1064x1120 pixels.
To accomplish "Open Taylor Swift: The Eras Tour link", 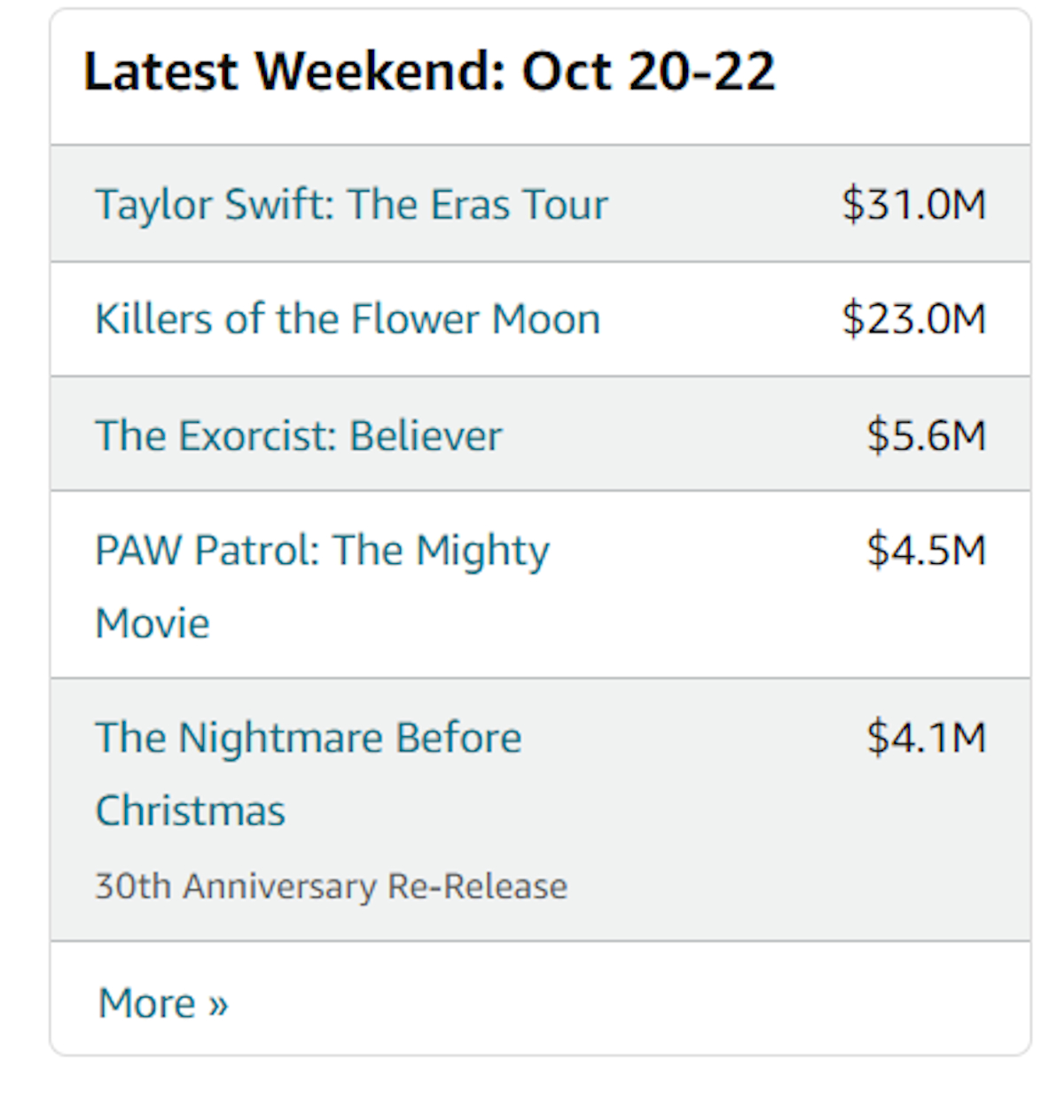I will 351,205.
